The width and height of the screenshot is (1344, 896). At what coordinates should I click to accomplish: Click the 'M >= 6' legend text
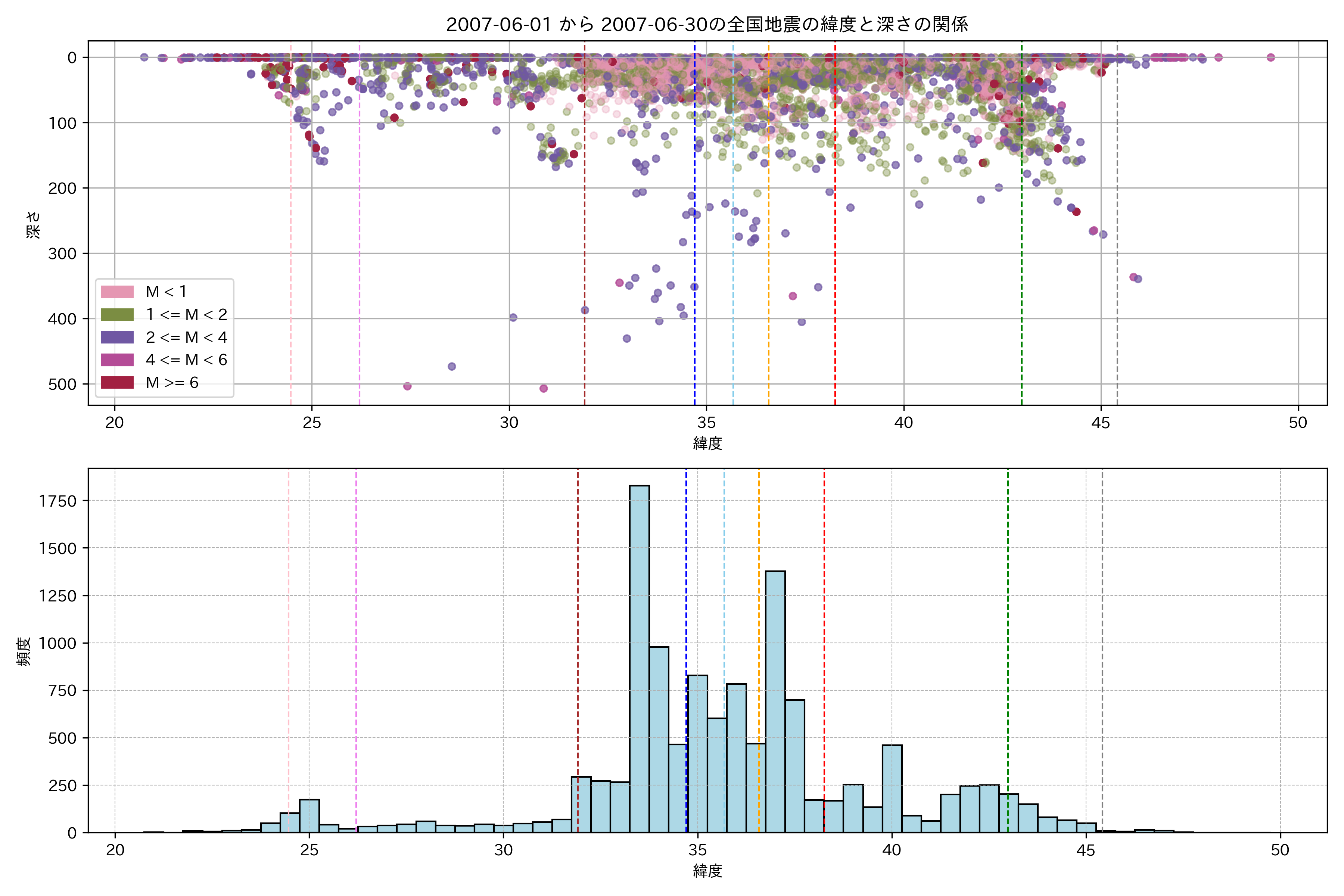(172, 383)
